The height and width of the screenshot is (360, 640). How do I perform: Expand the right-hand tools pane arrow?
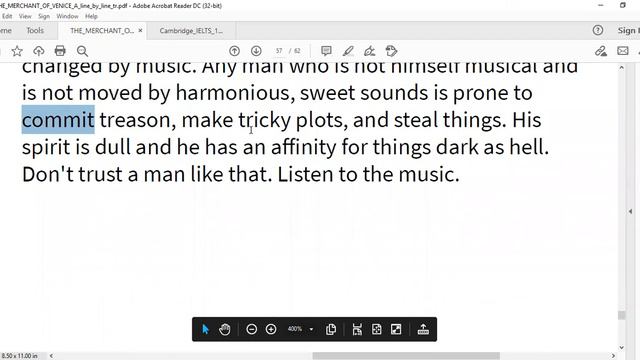631,211
